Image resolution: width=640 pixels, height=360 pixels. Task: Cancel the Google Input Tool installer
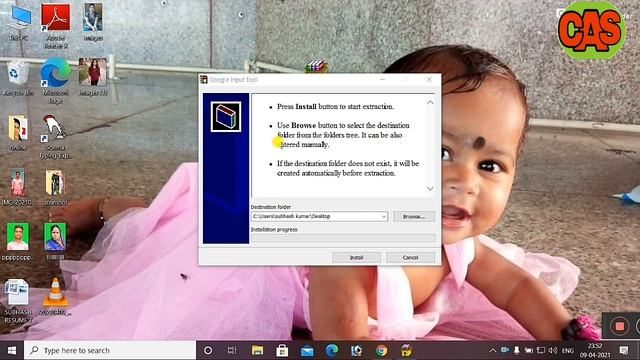coord(410,258)
